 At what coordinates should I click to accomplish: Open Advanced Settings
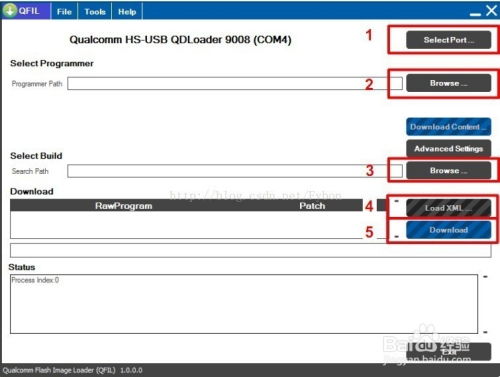(448, 149)
